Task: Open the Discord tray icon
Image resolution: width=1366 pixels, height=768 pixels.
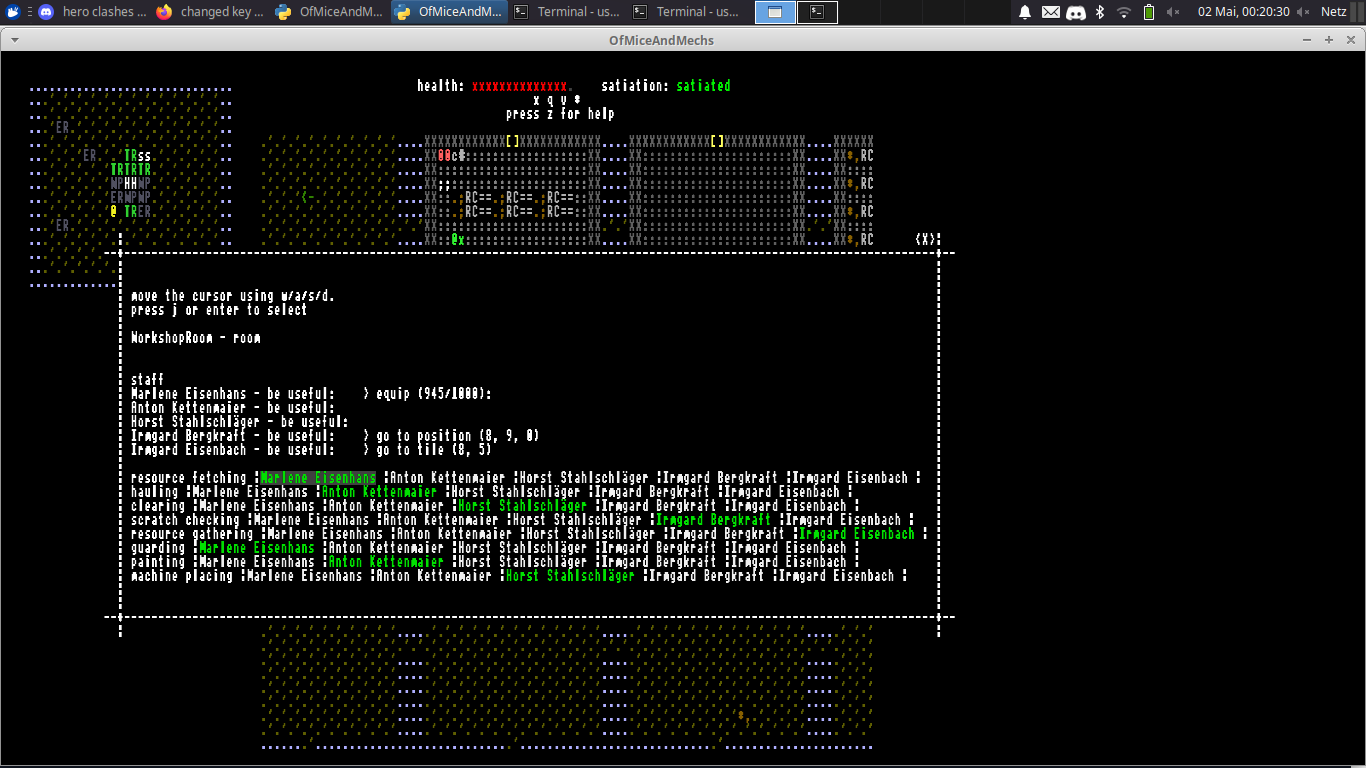Action: point(1076,12)
